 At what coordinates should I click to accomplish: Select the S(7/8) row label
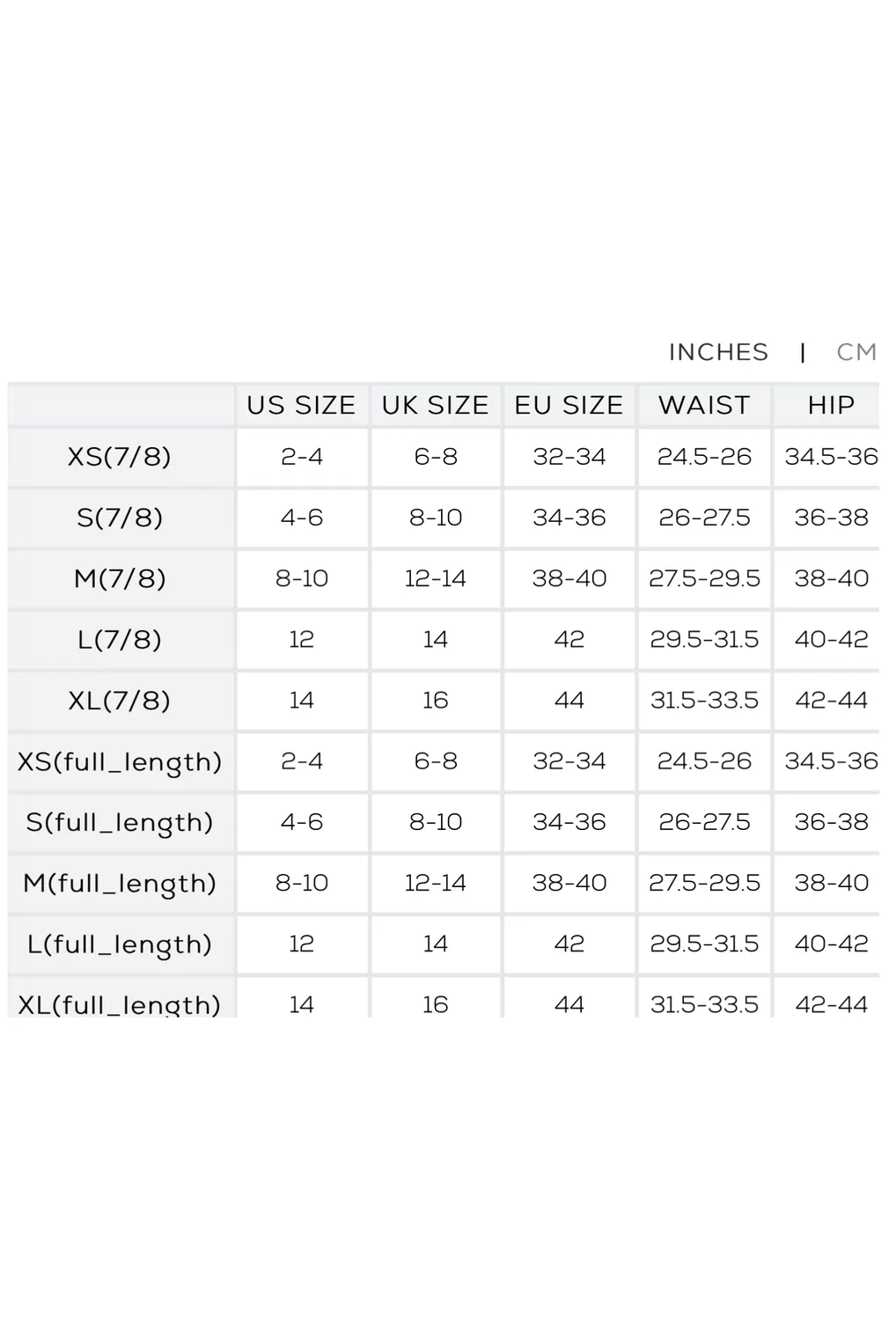tap(121, 518)
